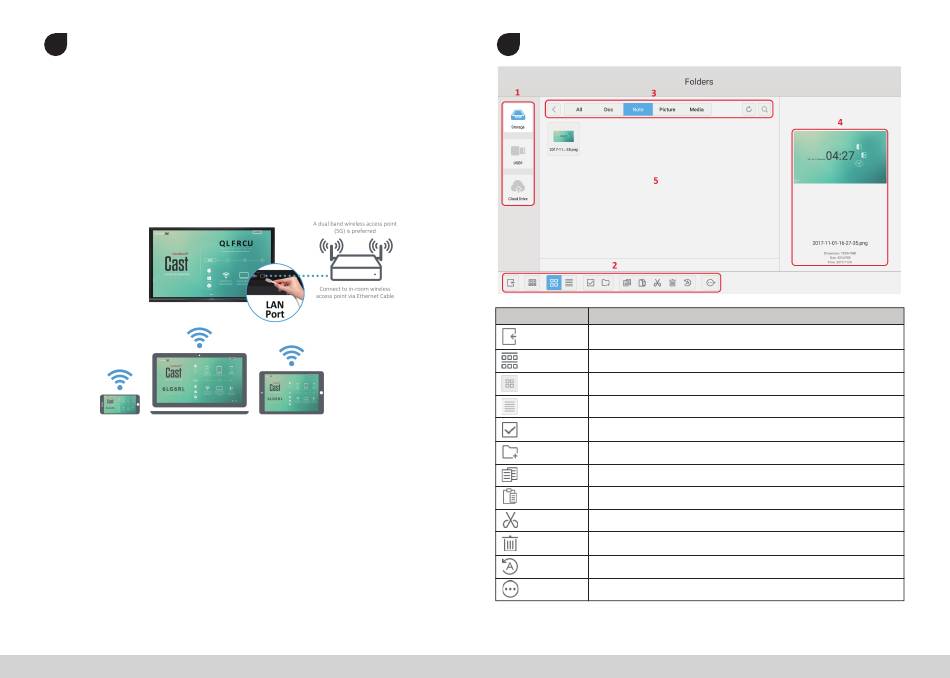The width and height of the screenshot is (950, 678).
Task: Open the Storage location in Folders sidebar
Action: click(x=517, y=118)
